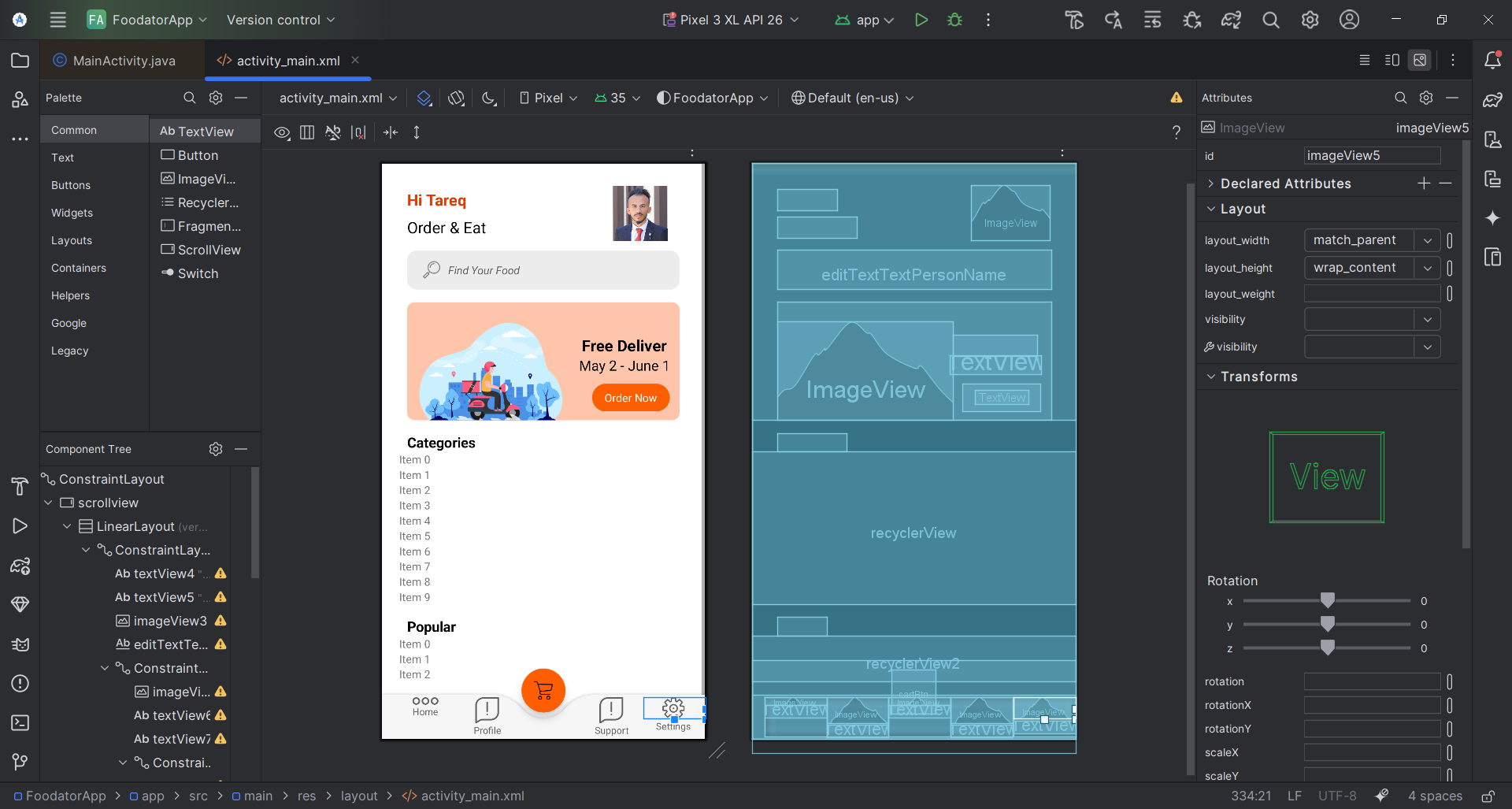Open the Problems exclamation tool window

coord(20,683)
